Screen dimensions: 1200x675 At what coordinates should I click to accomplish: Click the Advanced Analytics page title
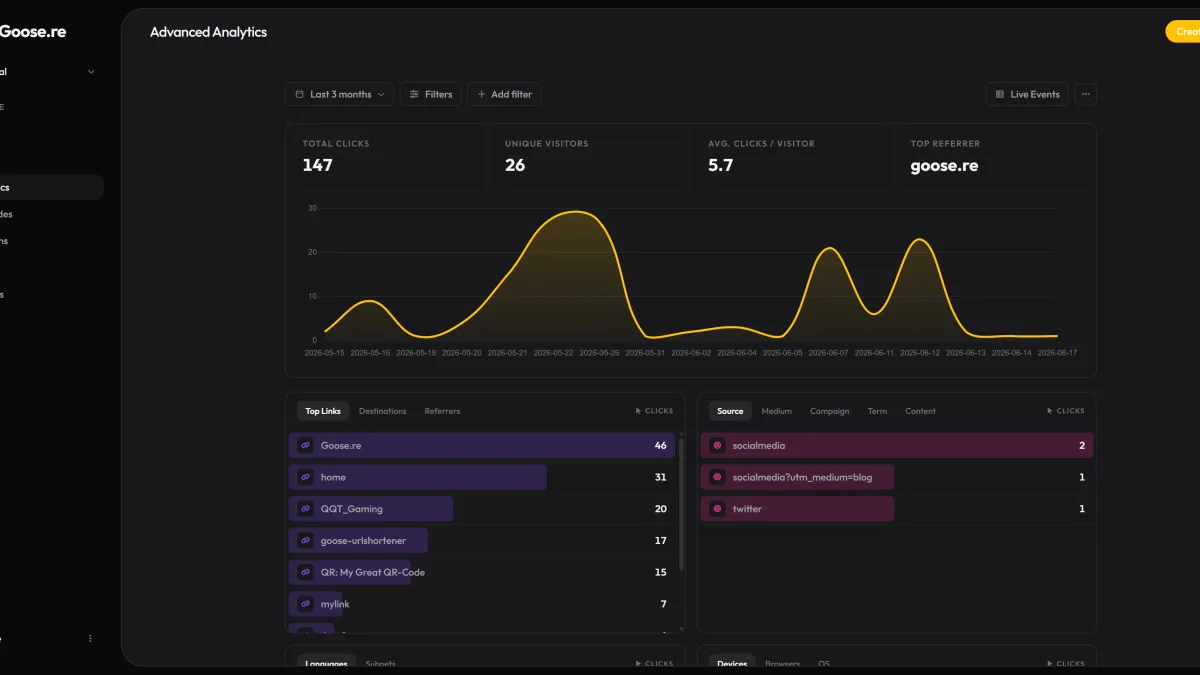pyautogui.click(x=208, y=32)
